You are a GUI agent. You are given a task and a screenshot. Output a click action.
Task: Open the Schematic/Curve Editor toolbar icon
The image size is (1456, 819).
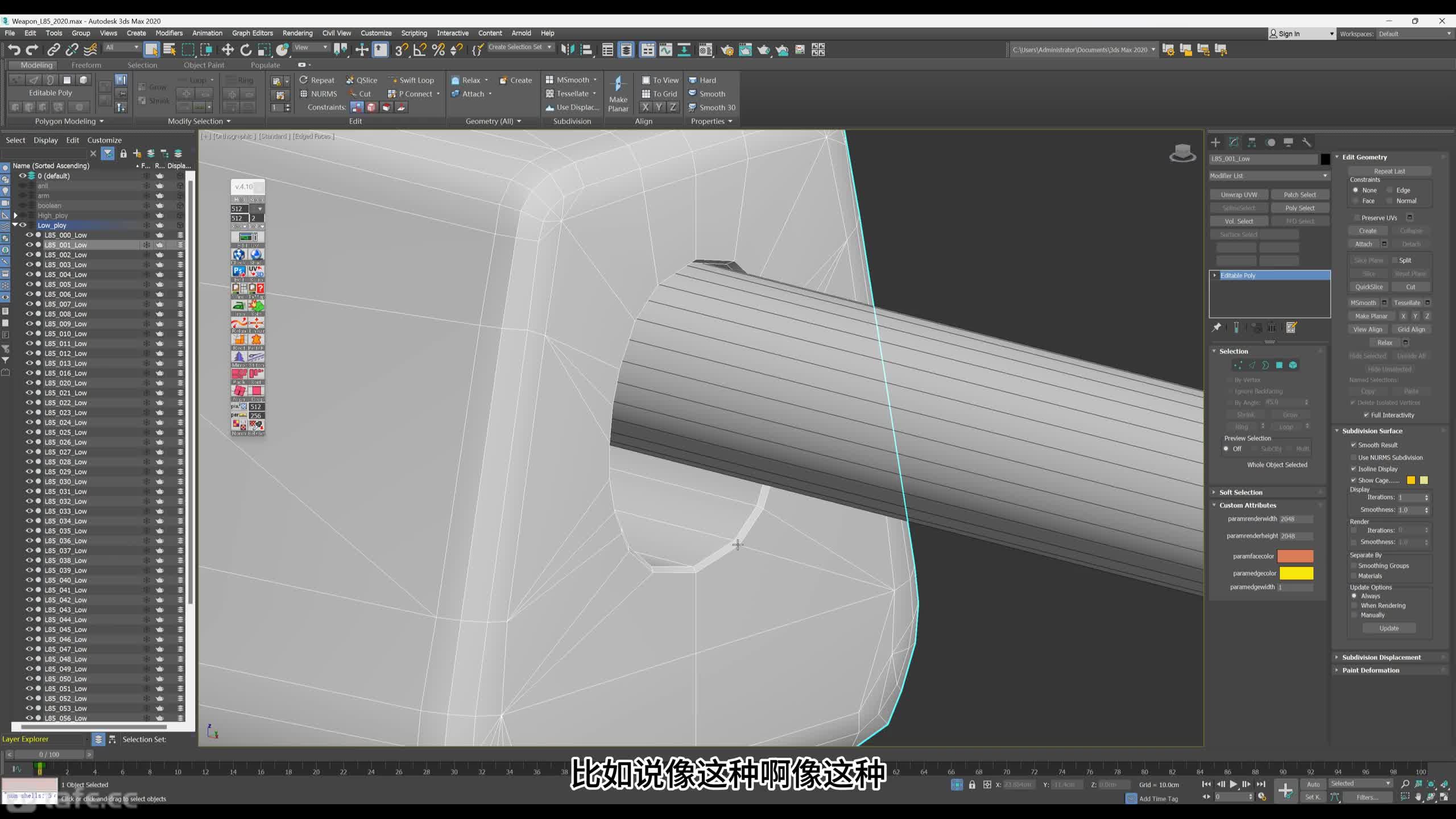coord(665,50)
